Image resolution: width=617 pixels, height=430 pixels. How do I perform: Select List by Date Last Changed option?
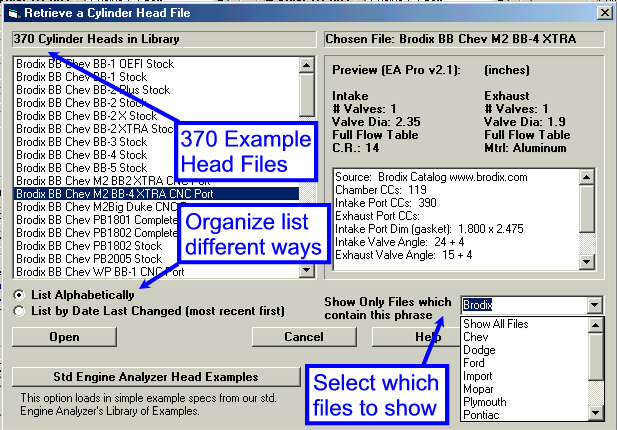click(19, 311)
